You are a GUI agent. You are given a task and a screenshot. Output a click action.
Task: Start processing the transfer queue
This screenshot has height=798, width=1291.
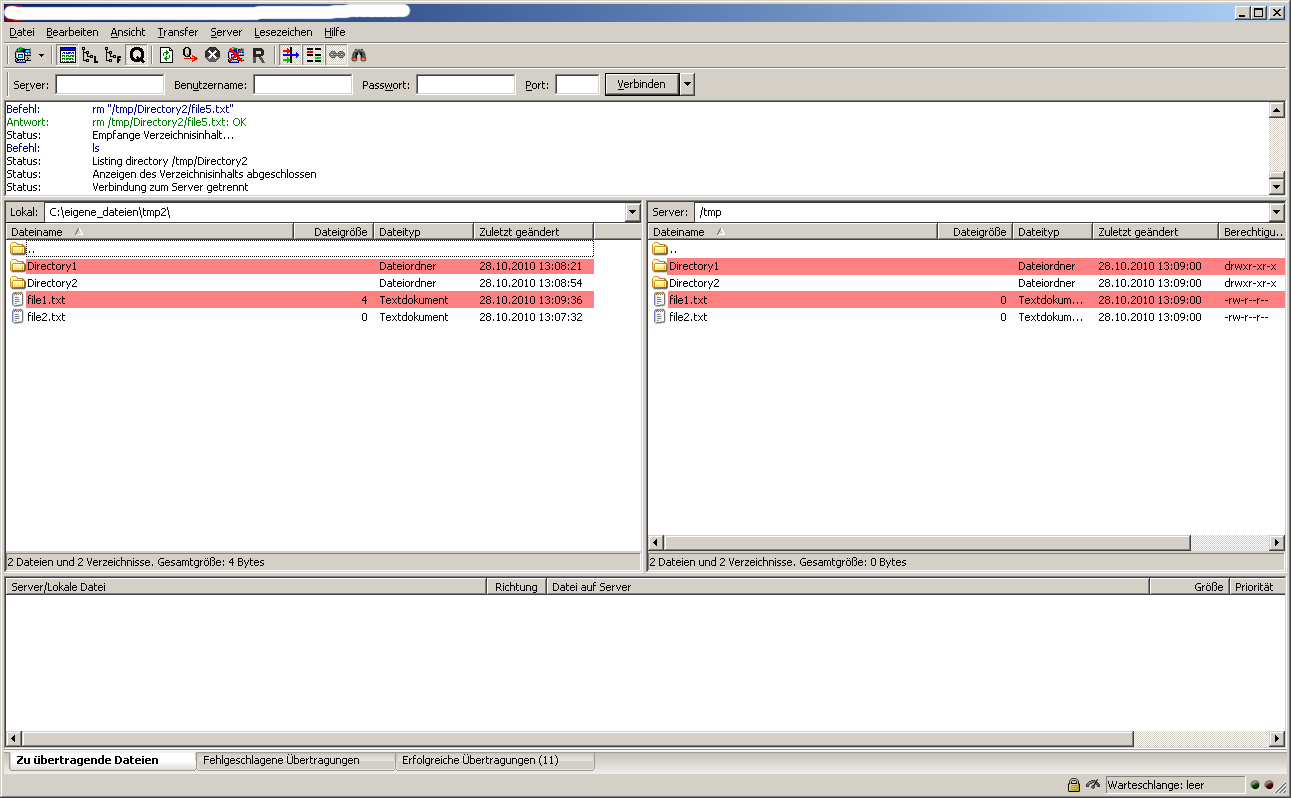[x=189, y=55]
